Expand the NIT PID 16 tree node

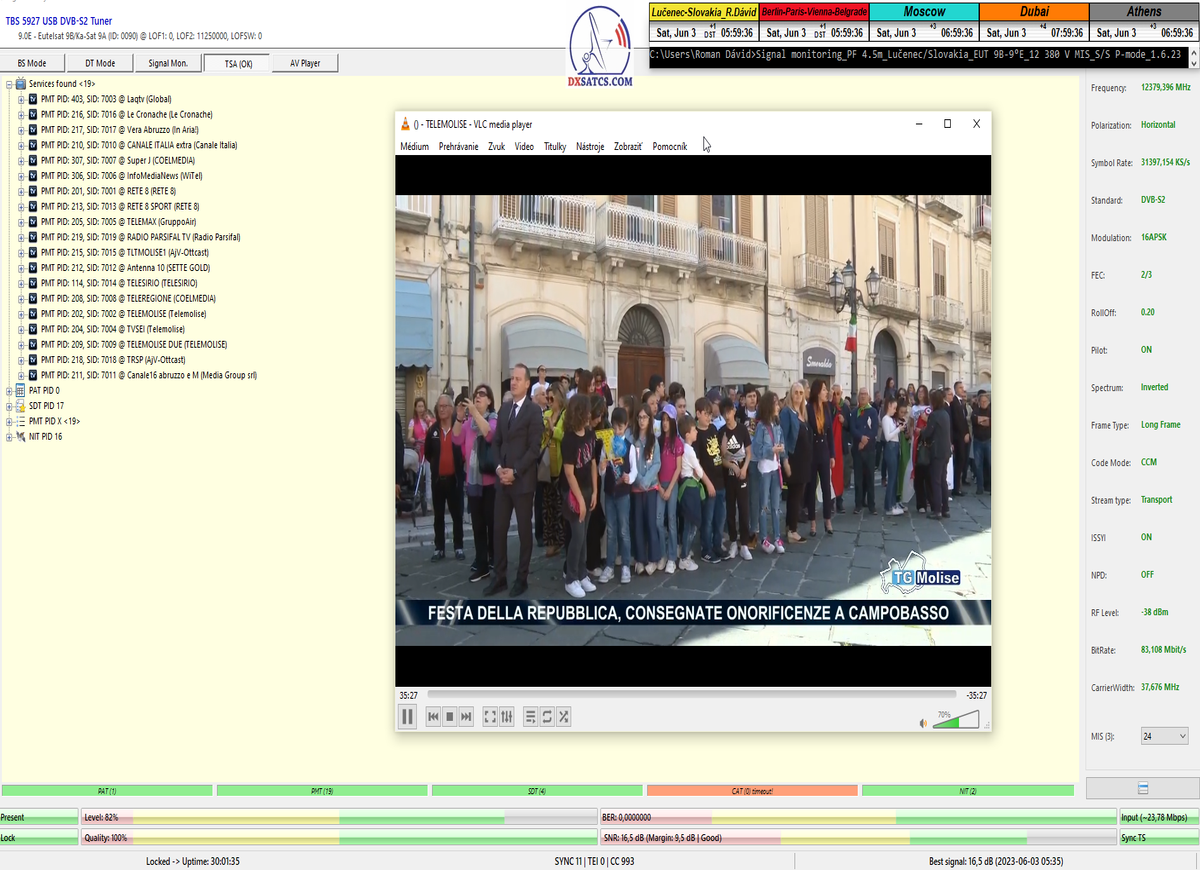tap(9, 436)
